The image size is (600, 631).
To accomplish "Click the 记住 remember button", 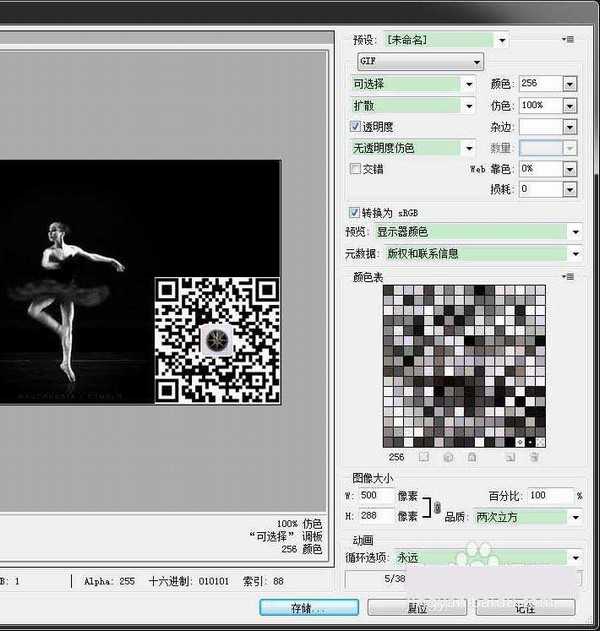I will click(x=525, y=607).
